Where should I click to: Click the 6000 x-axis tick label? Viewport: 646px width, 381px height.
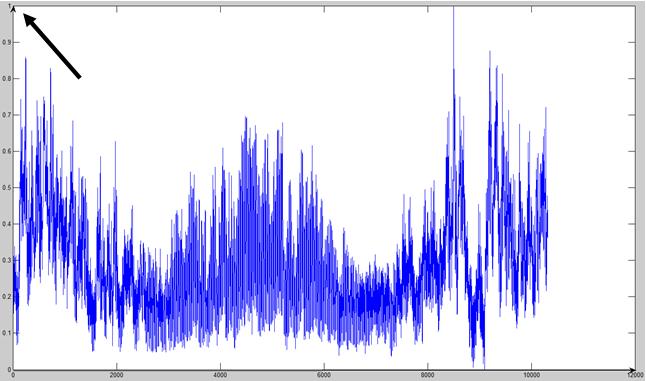point(324,375)
